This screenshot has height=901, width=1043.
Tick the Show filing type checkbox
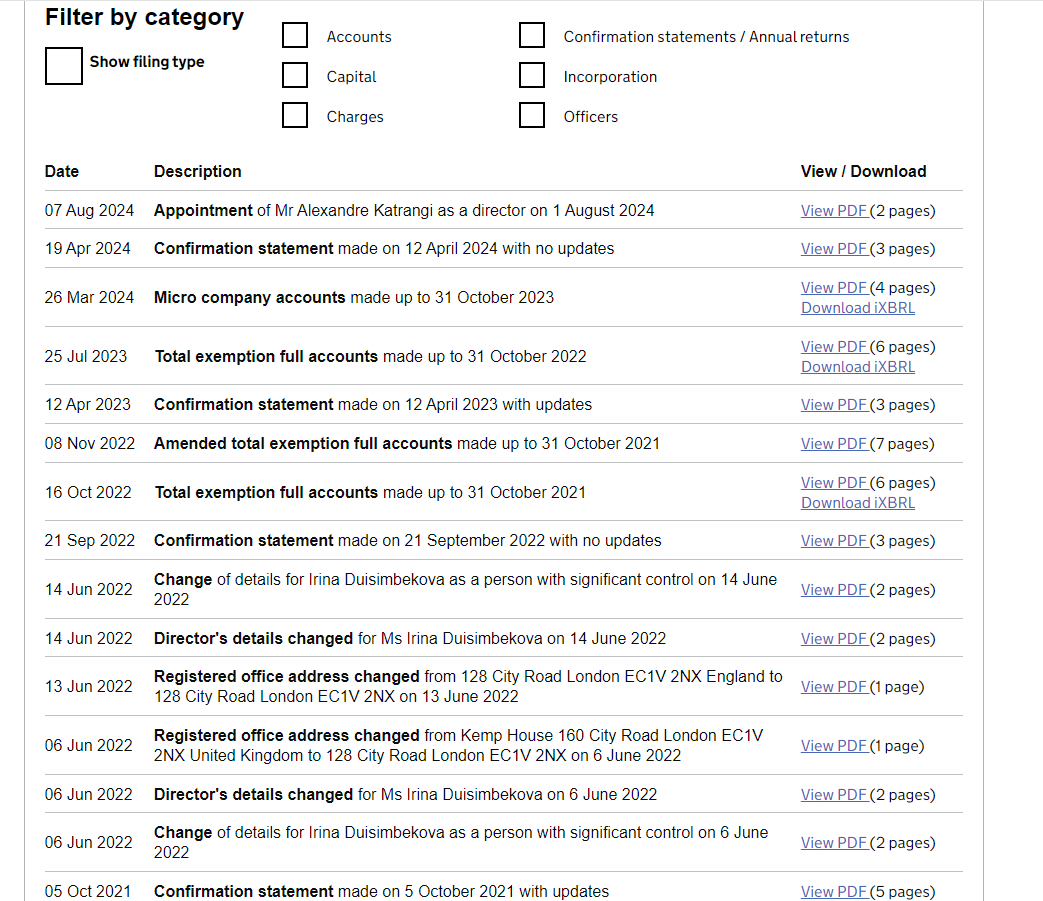point(64,66)
